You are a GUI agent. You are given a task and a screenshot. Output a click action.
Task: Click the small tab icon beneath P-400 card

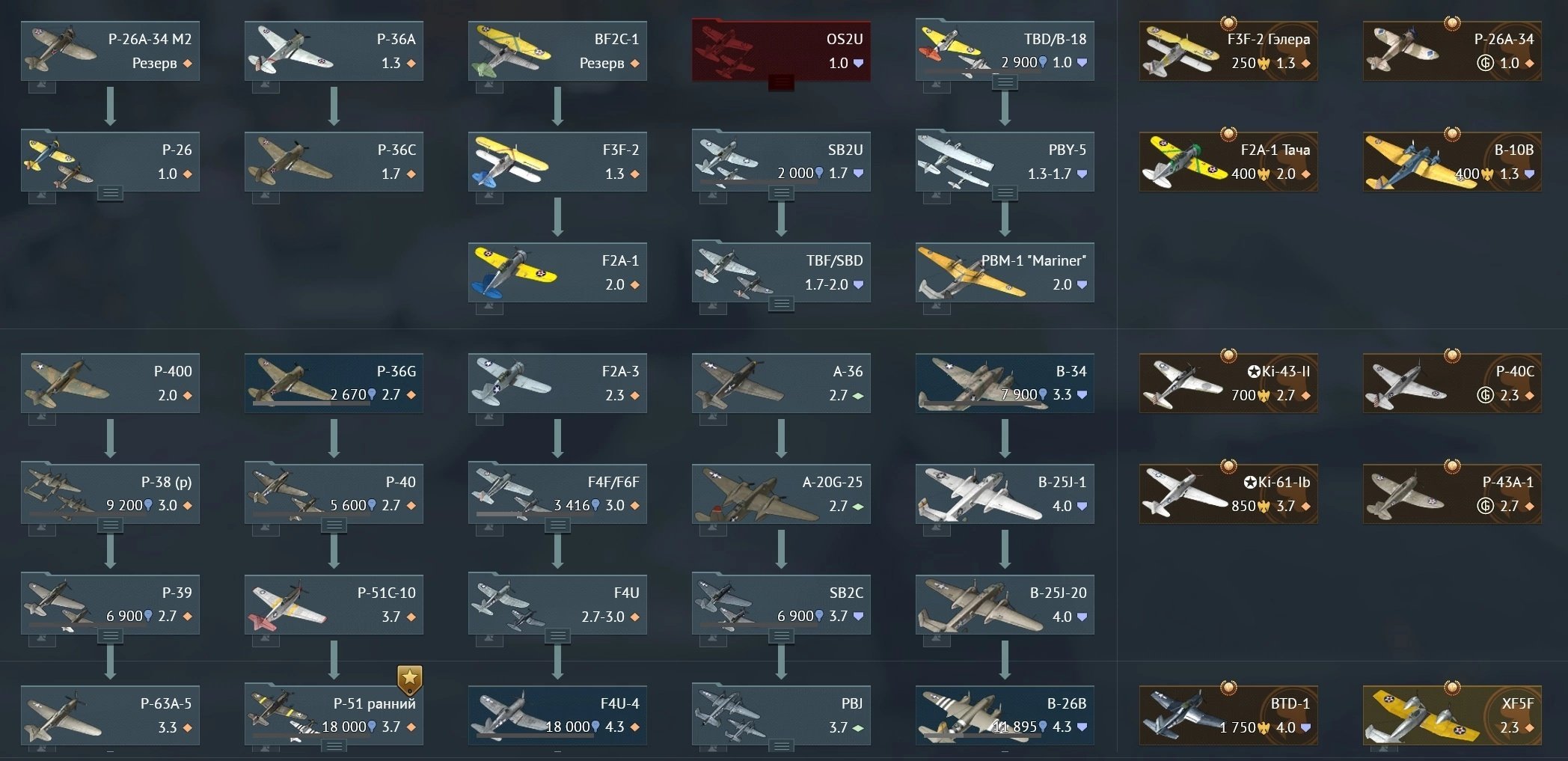[x=42, y=419]
